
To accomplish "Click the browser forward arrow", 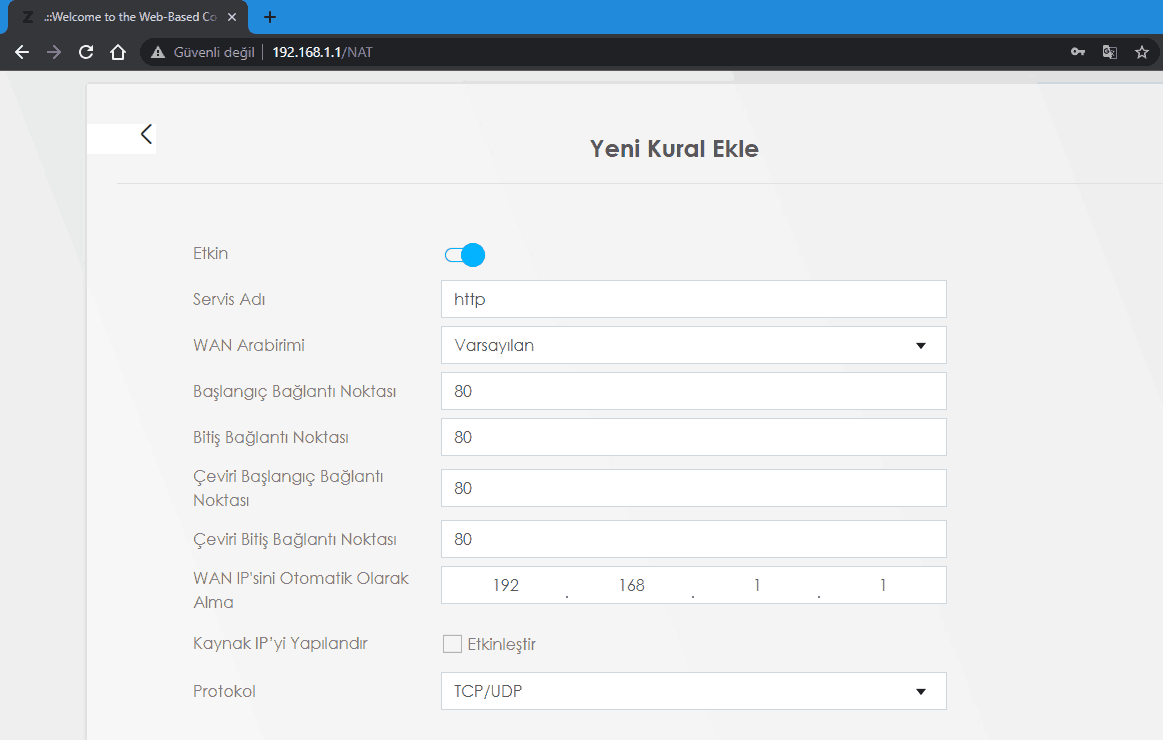I will 54,52.
